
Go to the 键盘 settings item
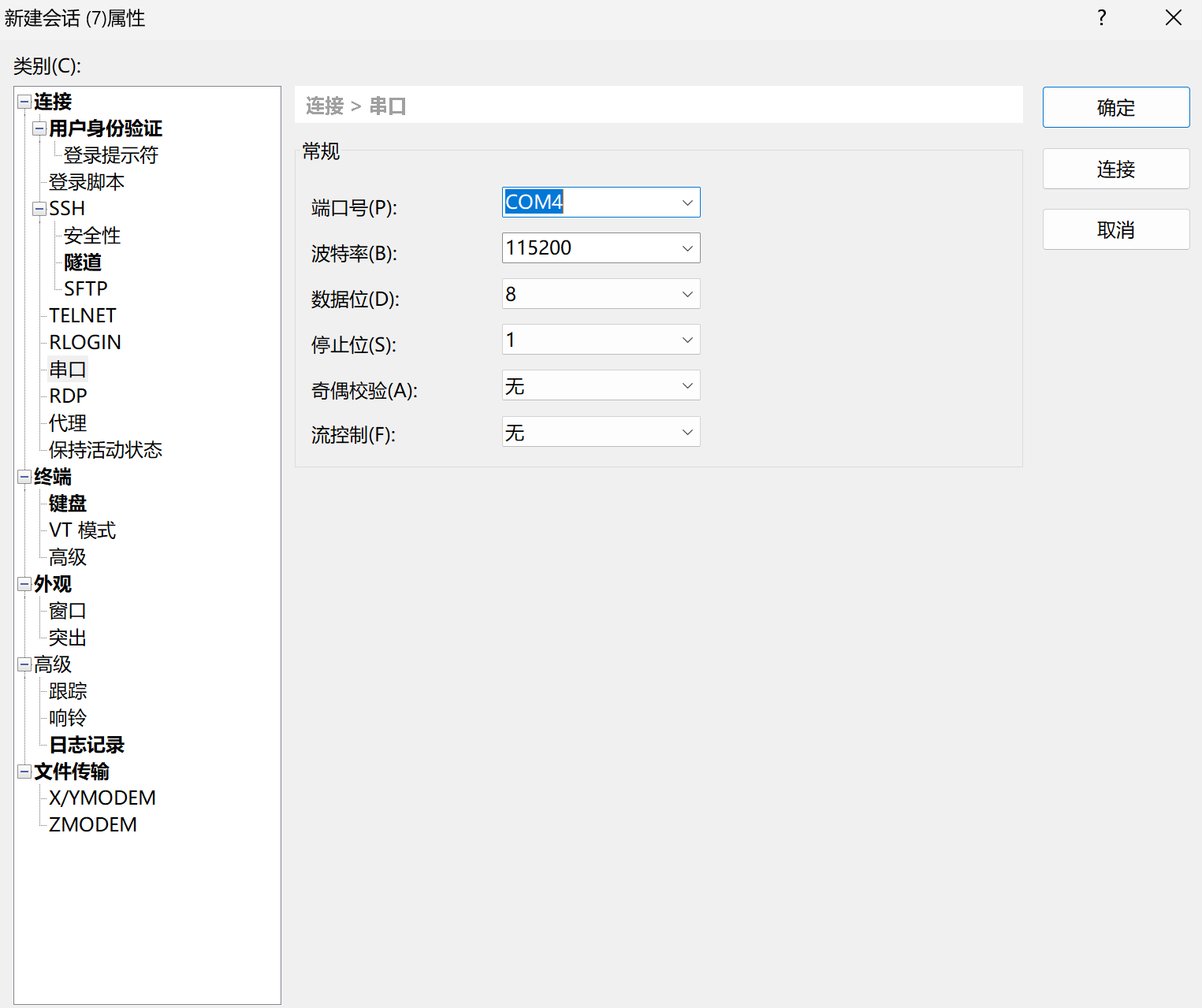[68, 504]
